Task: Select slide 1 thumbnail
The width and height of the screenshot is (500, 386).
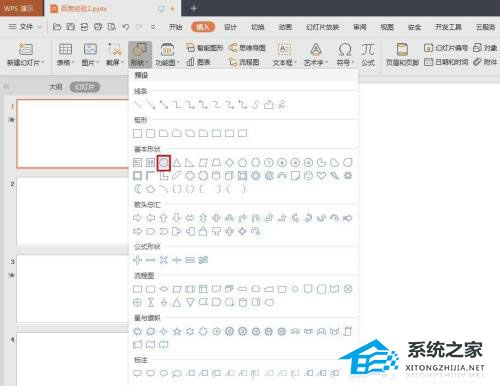Action: tap(73, 133)
